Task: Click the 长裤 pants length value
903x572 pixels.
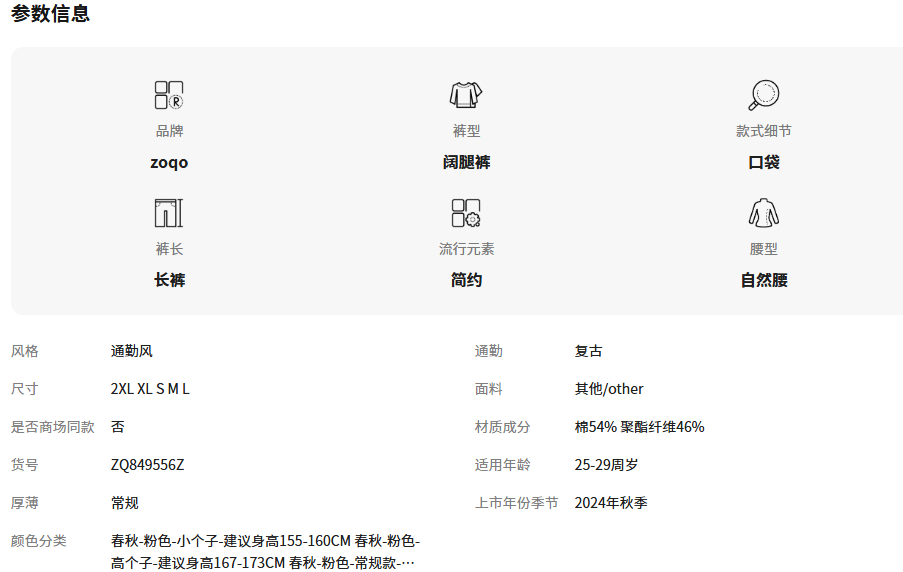Action: pyautogui.click(x=169, y=280)
